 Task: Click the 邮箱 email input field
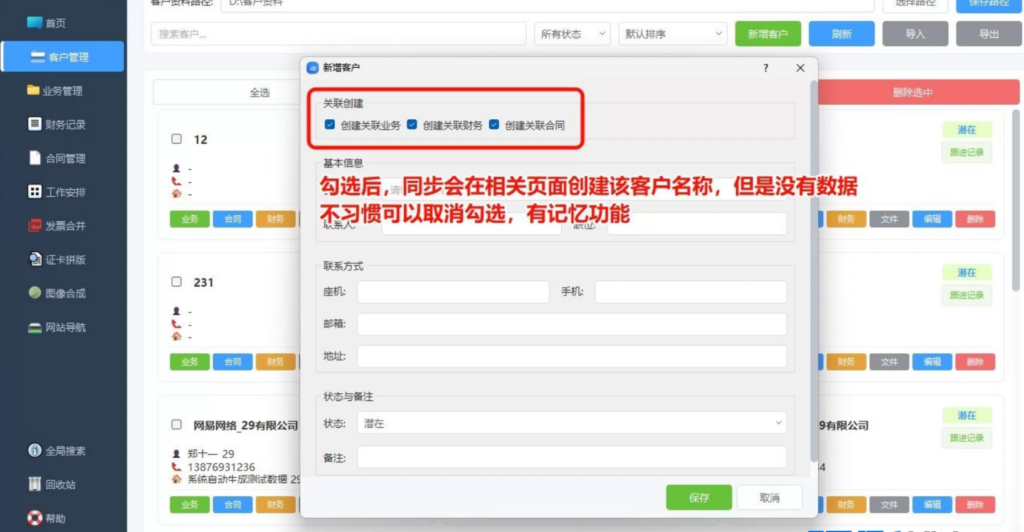coord(572,324)
